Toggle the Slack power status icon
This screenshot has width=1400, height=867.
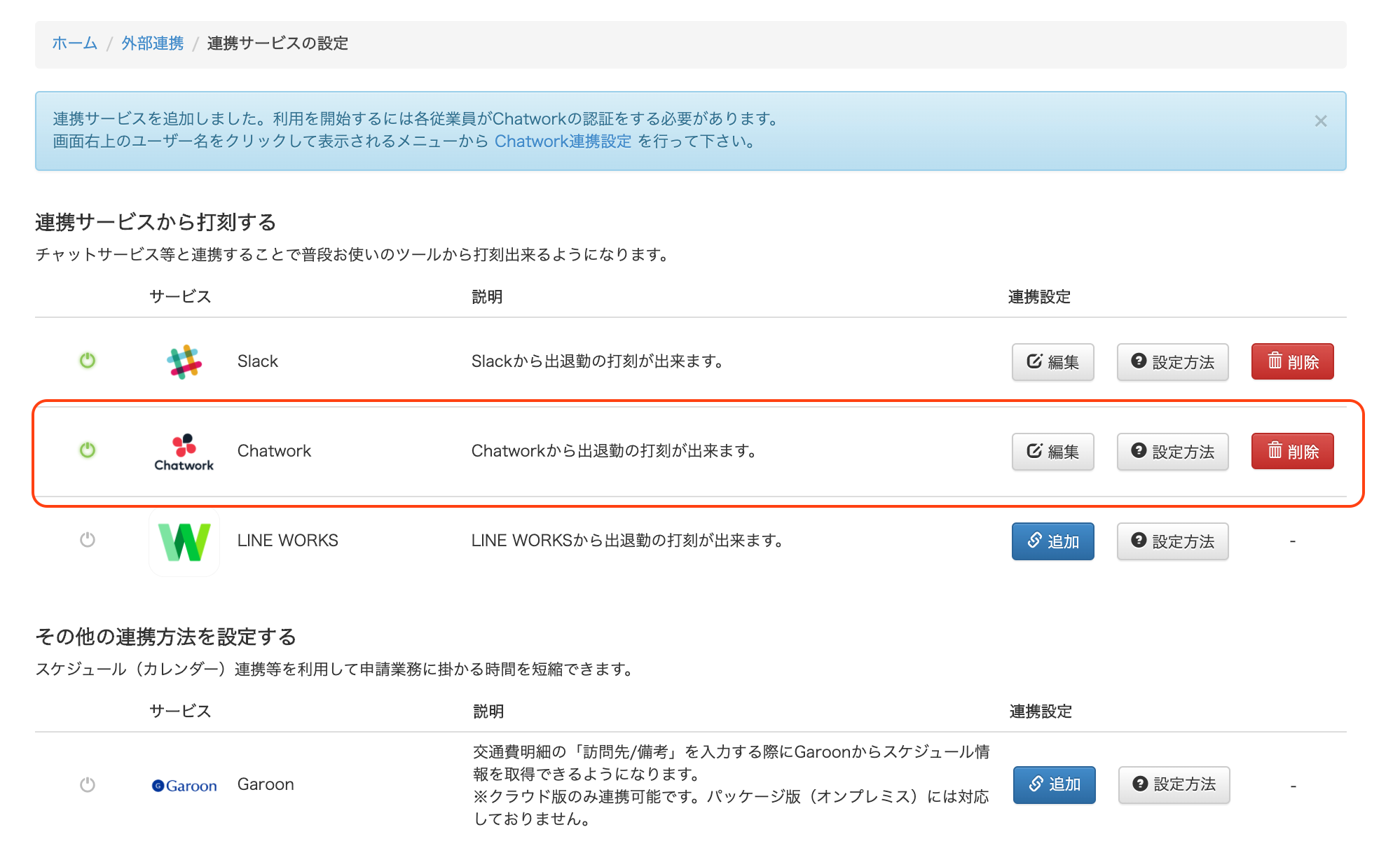[88, 361]
